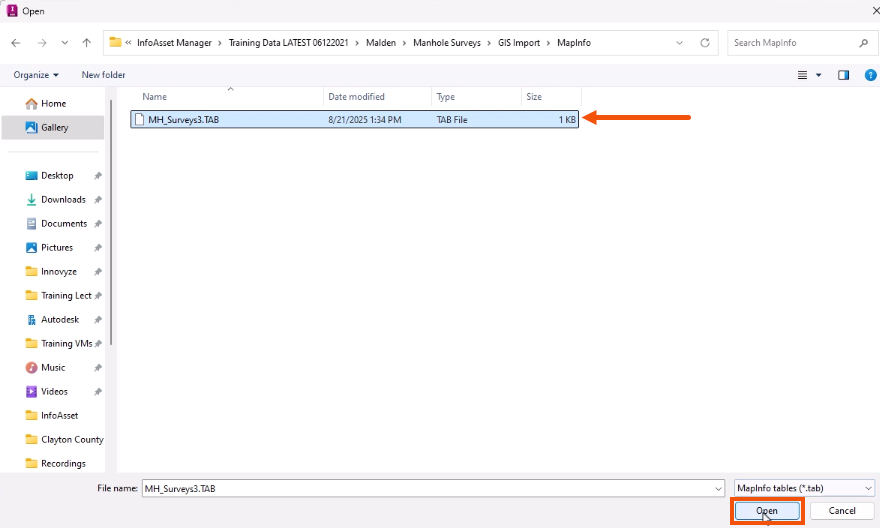Select the MH_Surveys3.TAB file
Viewport: 880px width, 528px height.
(x=354, y=120)
